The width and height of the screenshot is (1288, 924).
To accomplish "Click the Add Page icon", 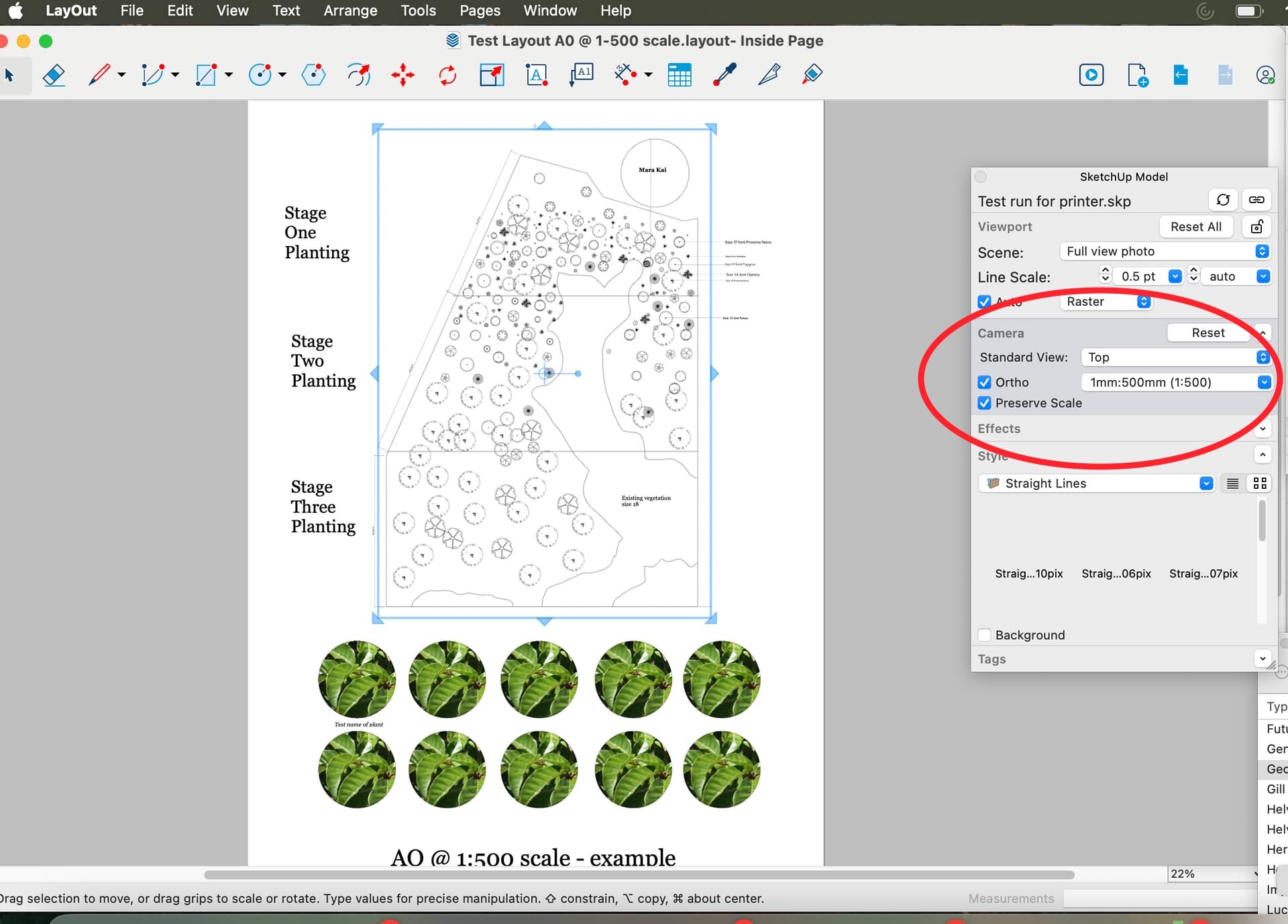I will [x=1137, y=74].
